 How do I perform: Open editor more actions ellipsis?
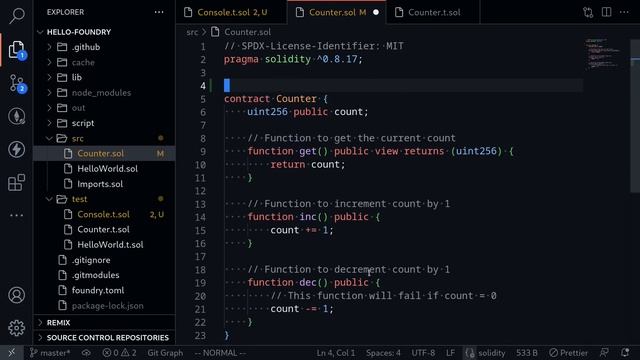(x=624, y=12)
